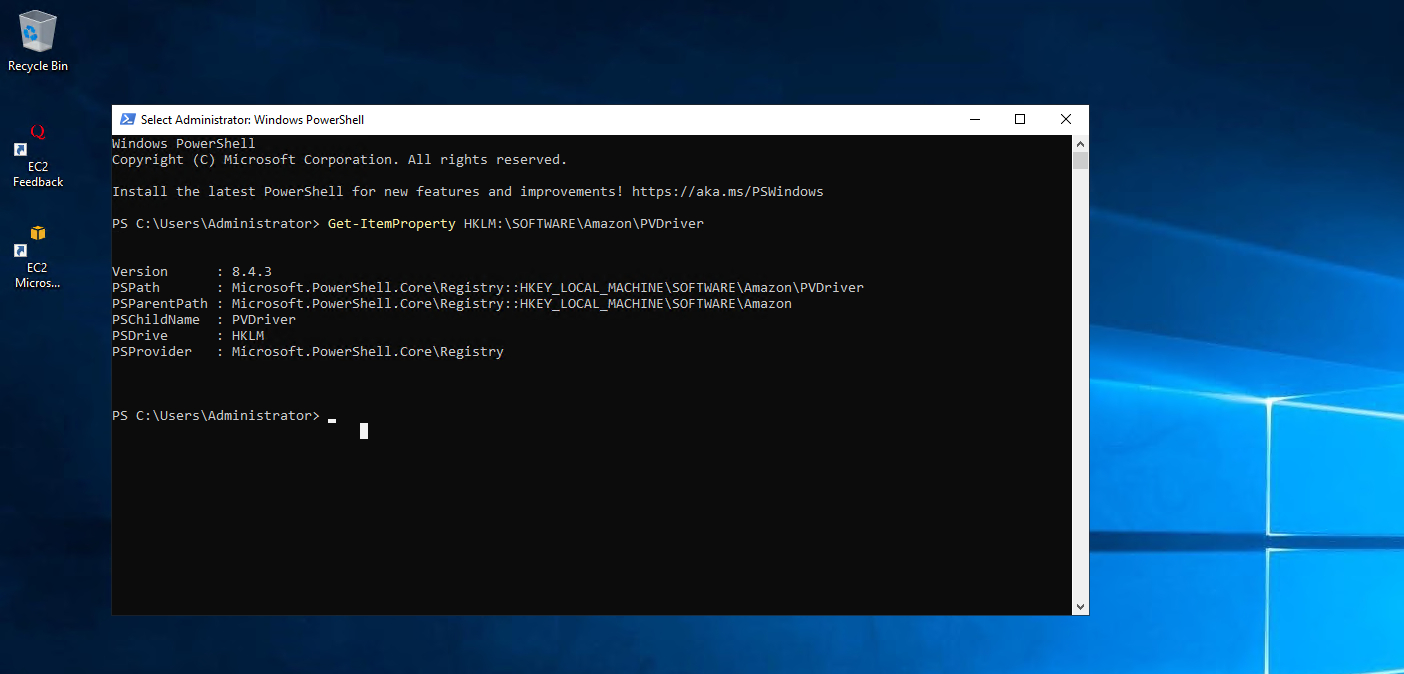Viewport: 1404px width, 674px height.
Task: Click the aka.ms/PSWindows URL
Action: (x=727, y=192)
